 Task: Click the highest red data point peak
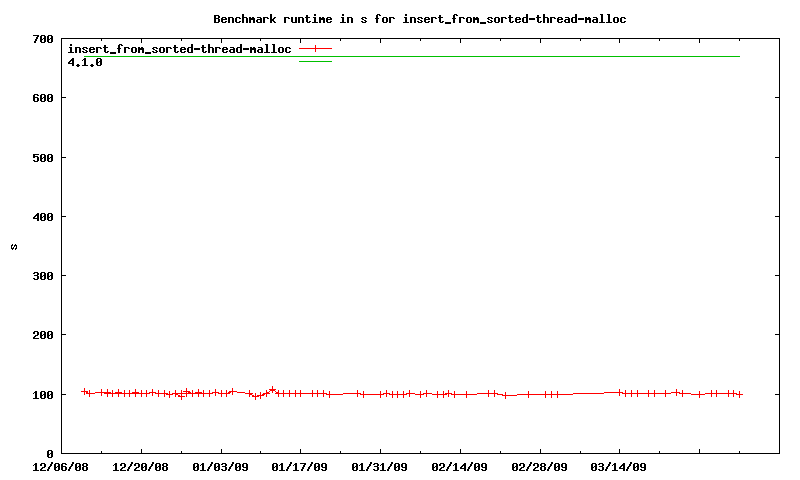pyautogui.click(x=272, y=389)
